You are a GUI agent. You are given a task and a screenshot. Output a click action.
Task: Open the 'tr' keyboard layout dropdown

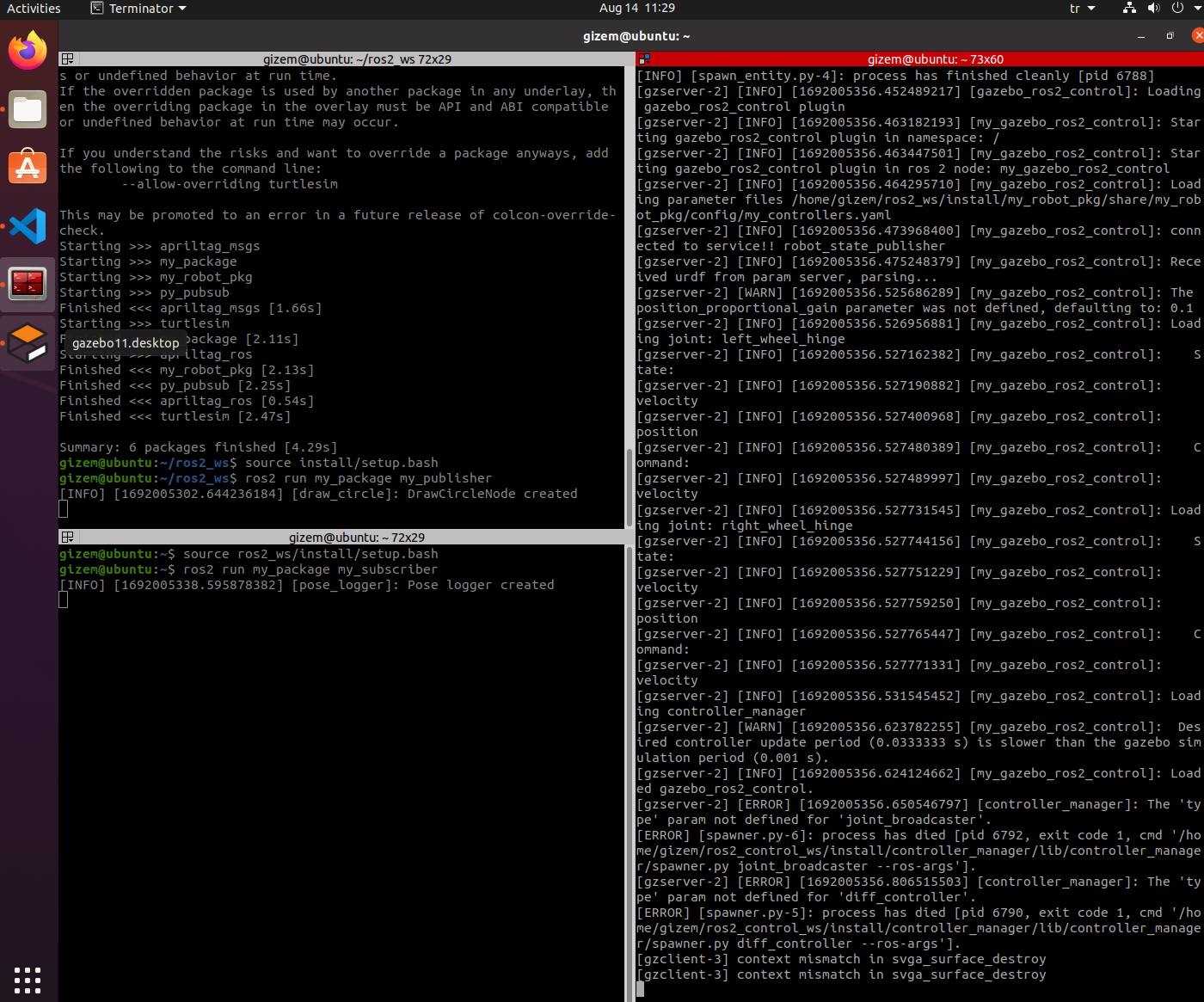(x=1083, y=8)
